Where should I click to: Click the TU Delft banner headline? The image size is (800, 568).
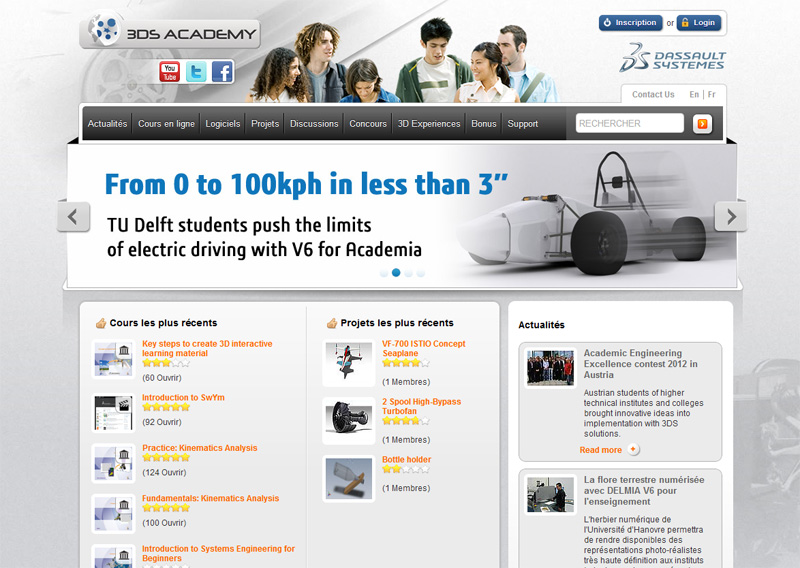click(306, 184)
